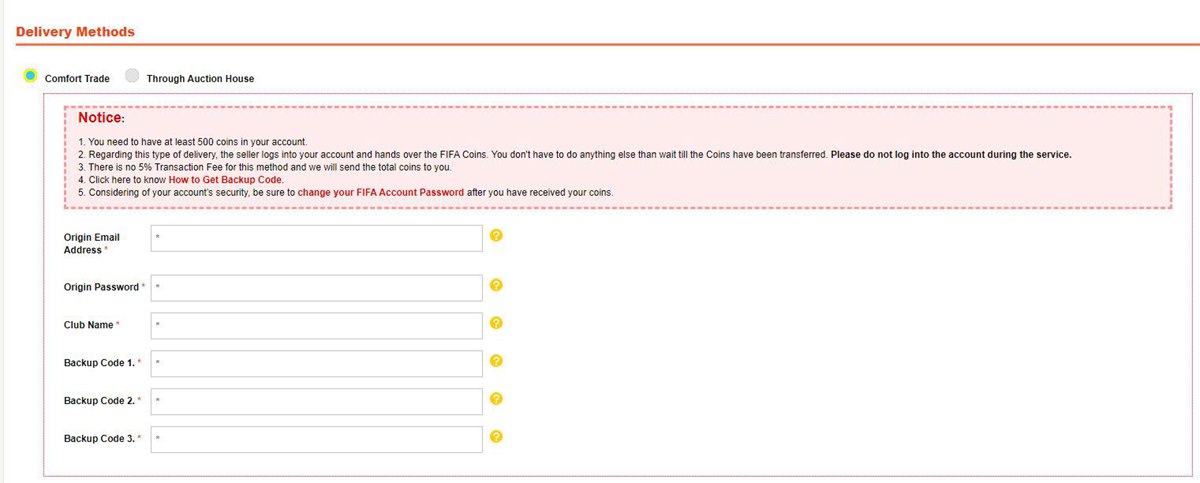Screen dimensions: 1200x483
Task: Click the Club Name input box
Action: 317,326
